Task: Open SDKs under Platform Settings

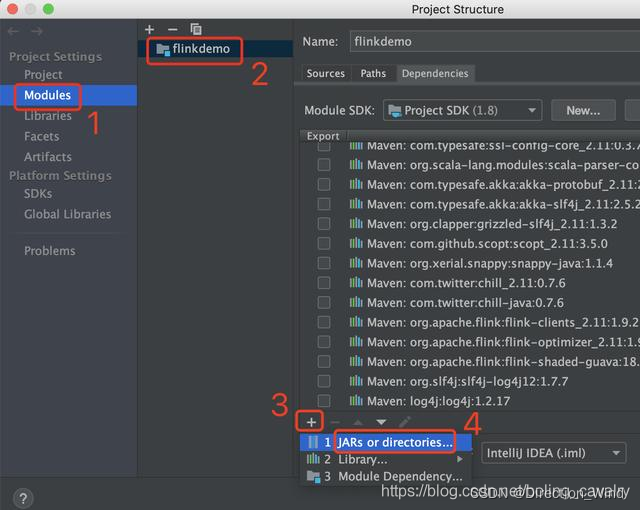Action: pos(38,193)
